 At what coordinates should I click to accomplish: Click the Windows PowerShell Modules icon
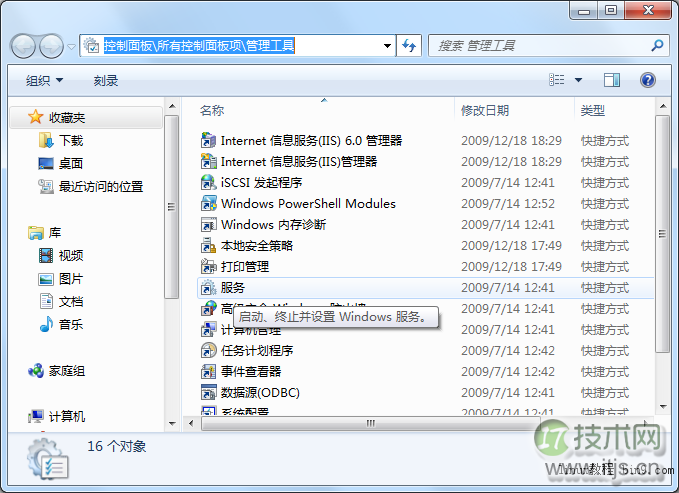[208, 204]
